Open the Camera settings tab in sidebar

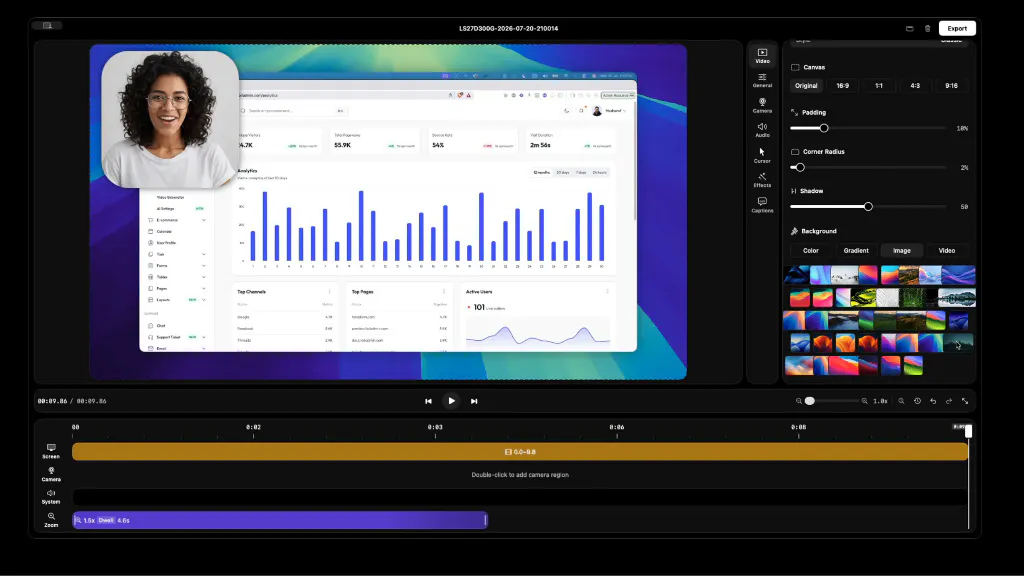pyautogui.click(x=762, y=105)
